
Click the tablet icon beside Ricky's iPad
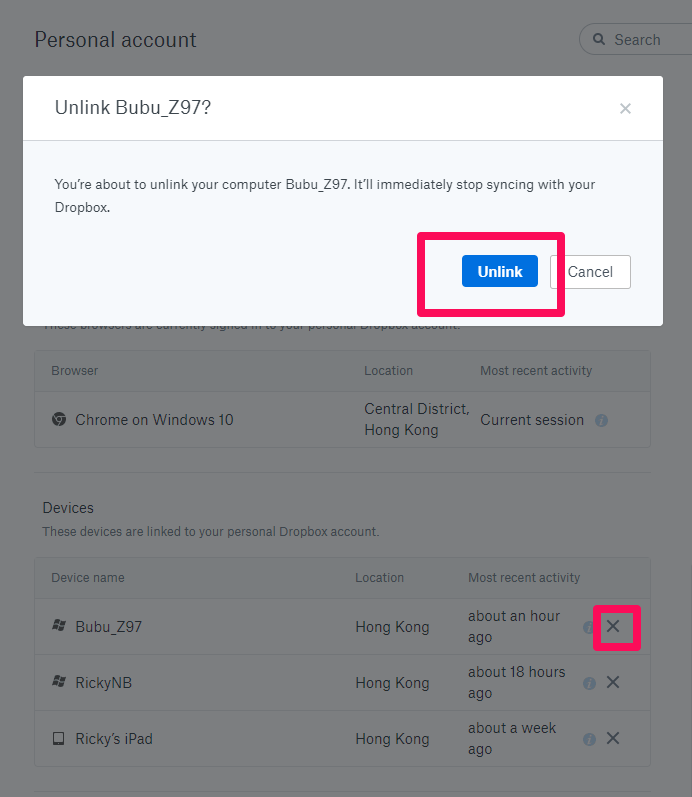pyautogui.click(x=59, y=738)
